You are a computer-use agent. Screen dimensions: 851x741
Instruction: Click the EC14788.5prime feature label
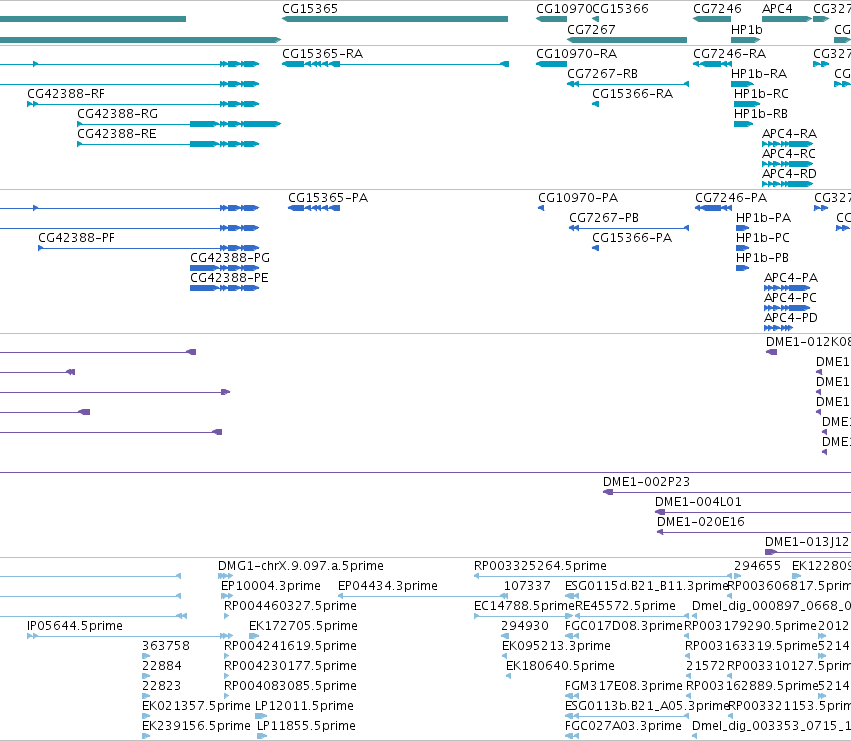tap(524, 606)
